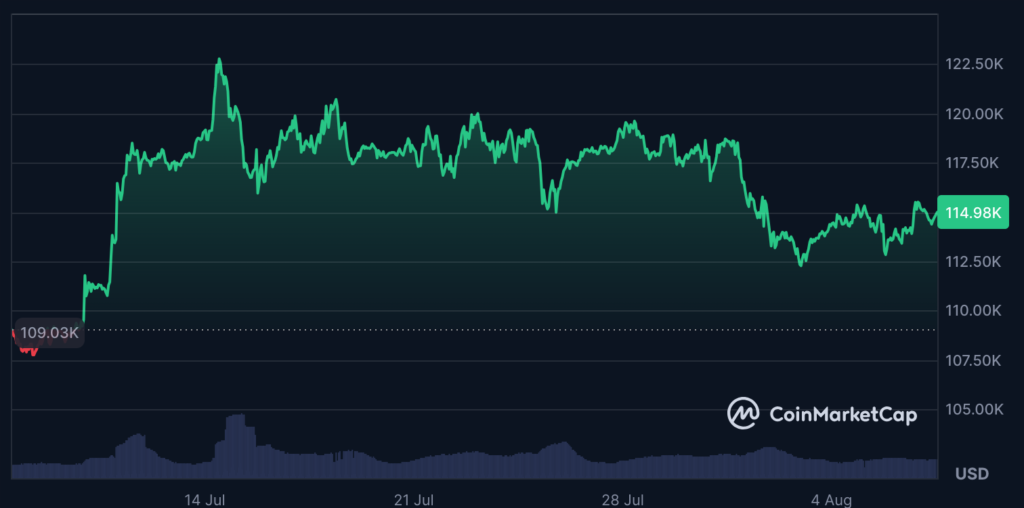Select the 110.00K y-axis label
This screenshot has height=508, width=1024.
point(973,311)
